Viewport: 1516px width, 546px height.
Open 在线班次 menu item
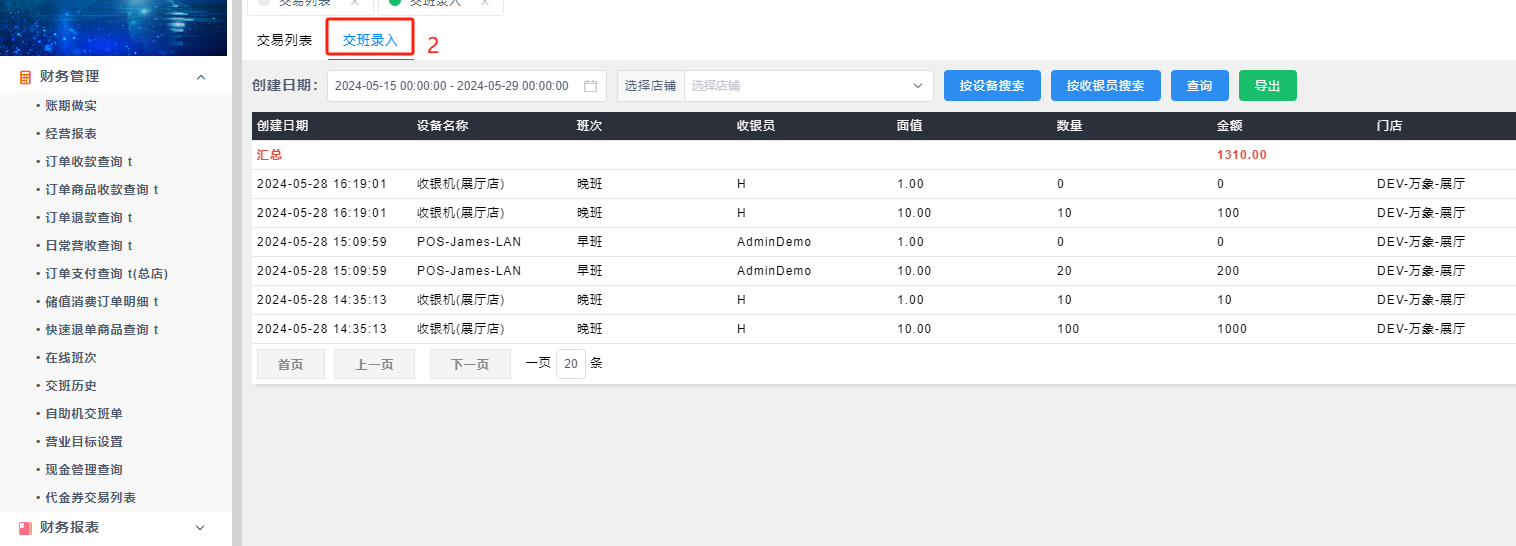[71, 357]
